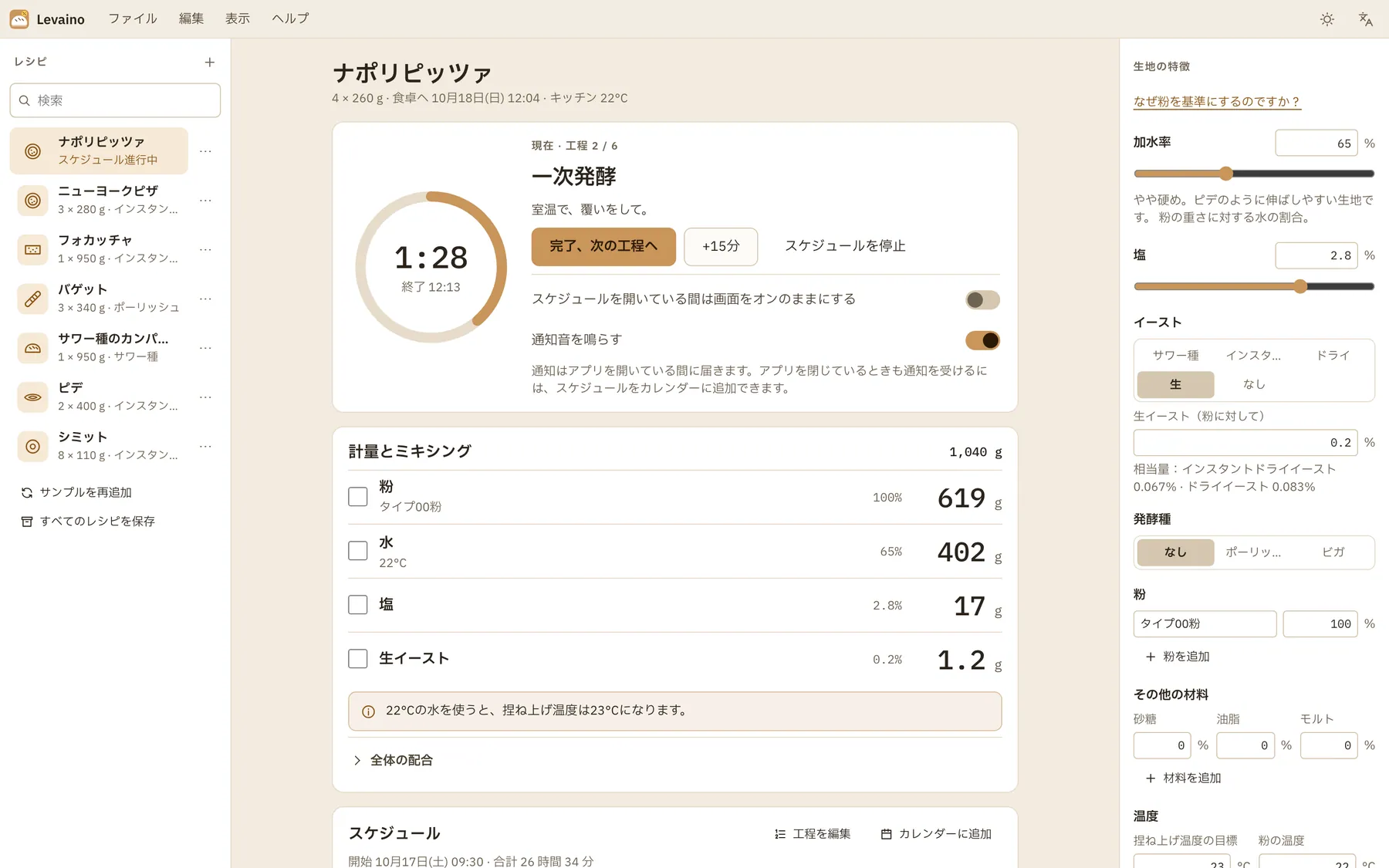Open more options for ニューヨークピザ
The height and width of the screenshot is (868, 1389).
pos(205,201)
